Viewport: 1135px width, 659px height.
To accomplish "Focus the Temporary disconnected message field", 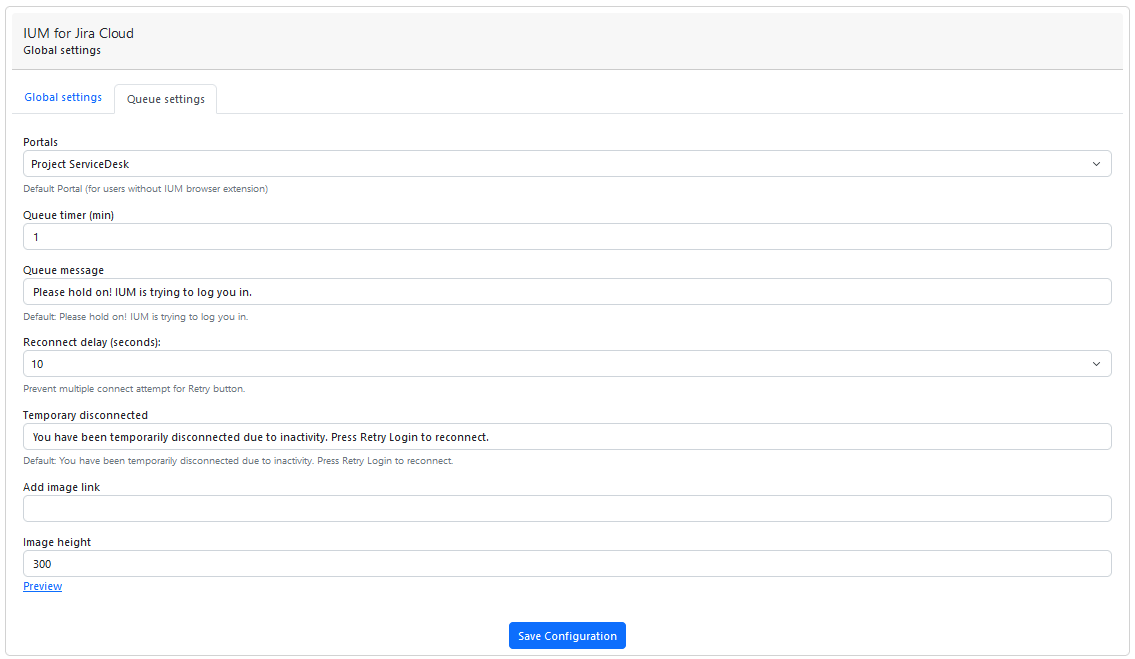I will (x=567, y=437).
